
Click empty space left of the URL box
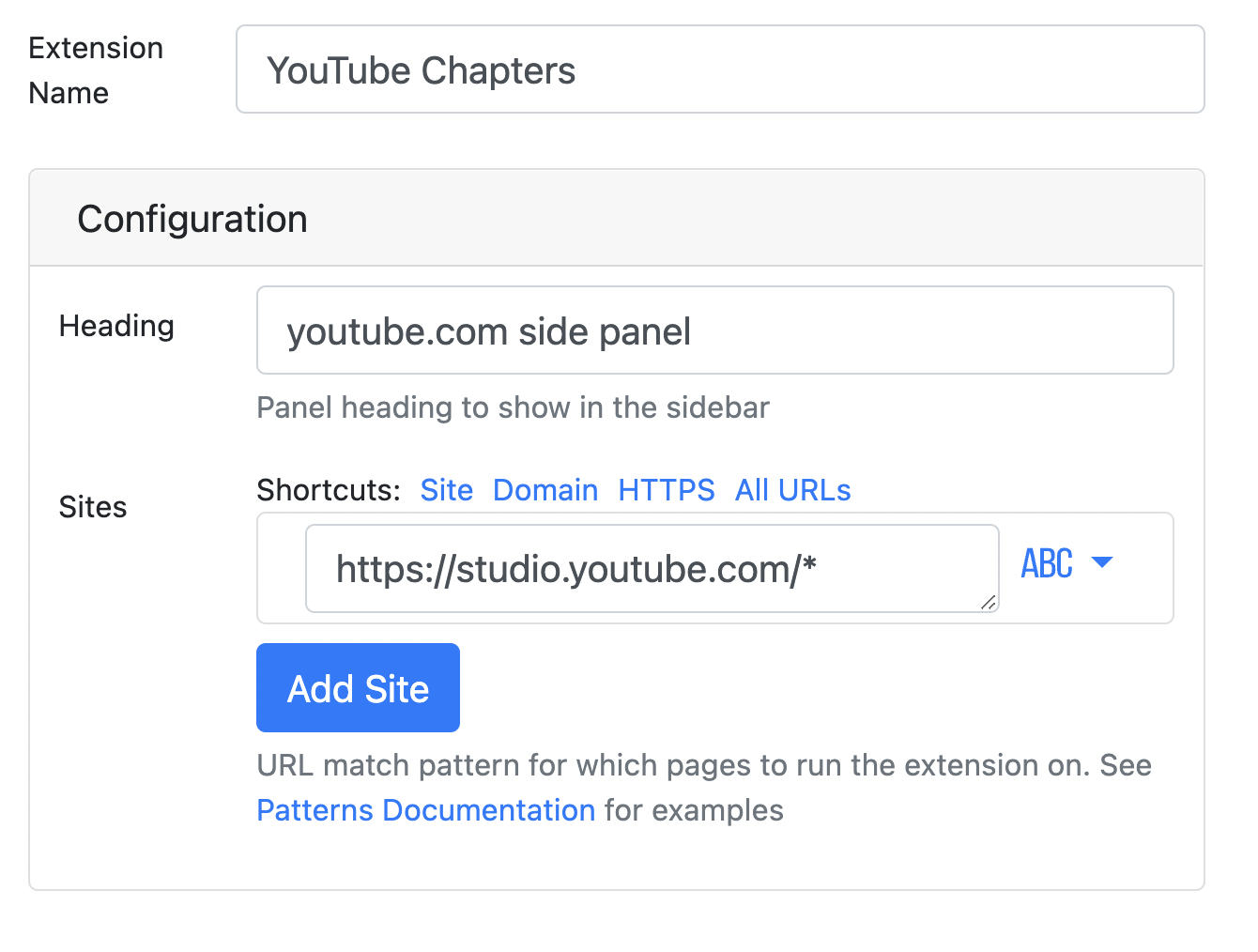pyautogui.click(x=282, y=568)
